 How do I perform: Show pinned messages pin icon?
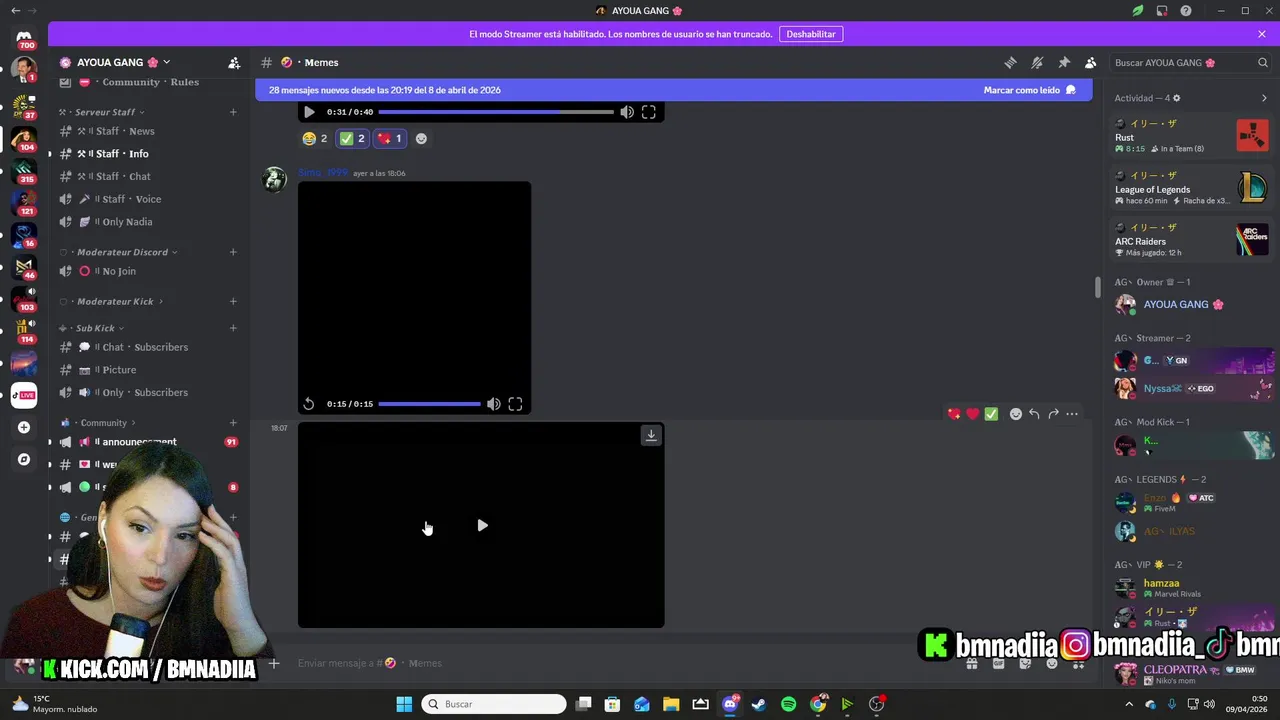(x=1064, y=62)
